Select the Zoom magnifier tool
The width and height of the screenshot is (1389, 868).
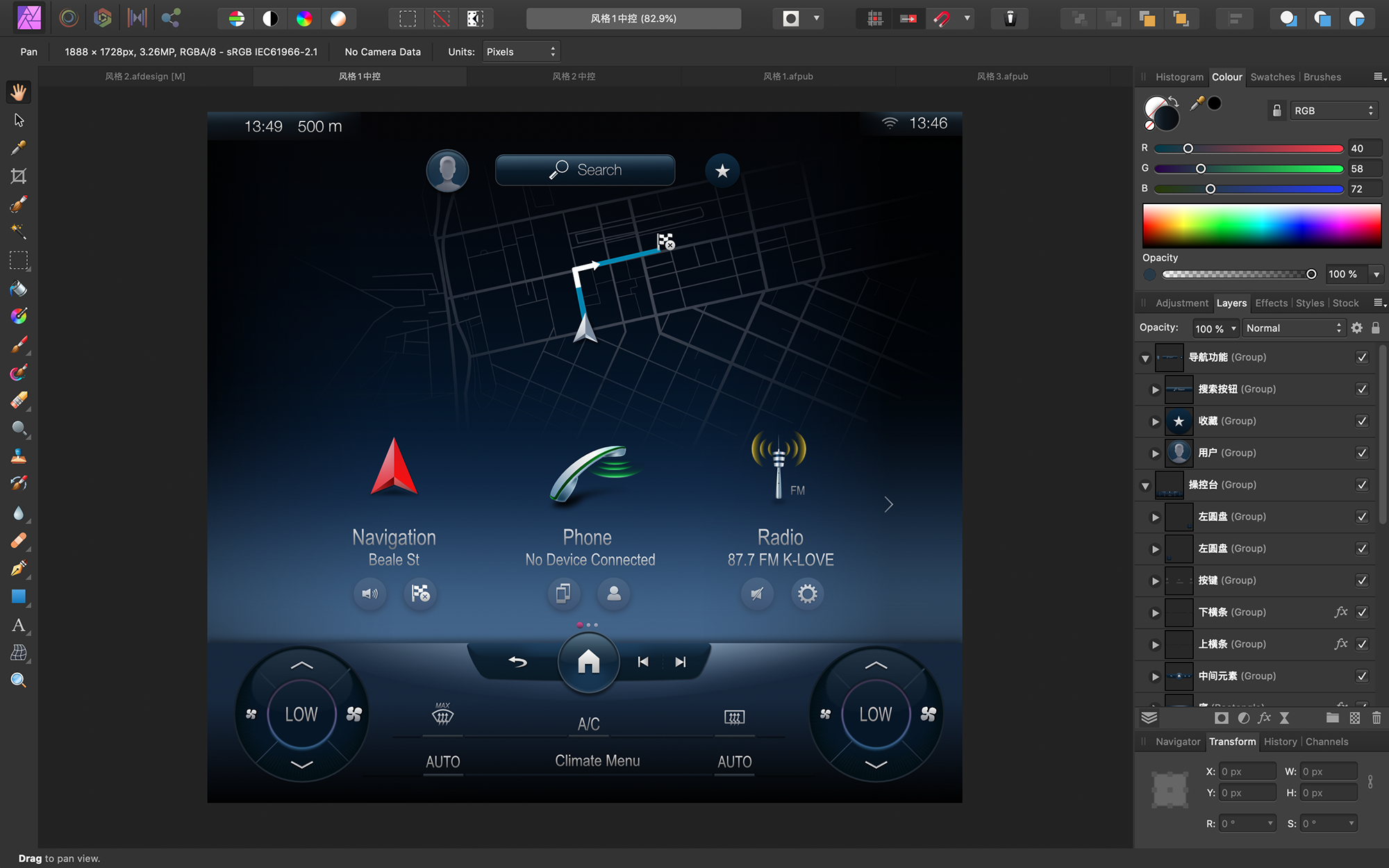[19, 681]
